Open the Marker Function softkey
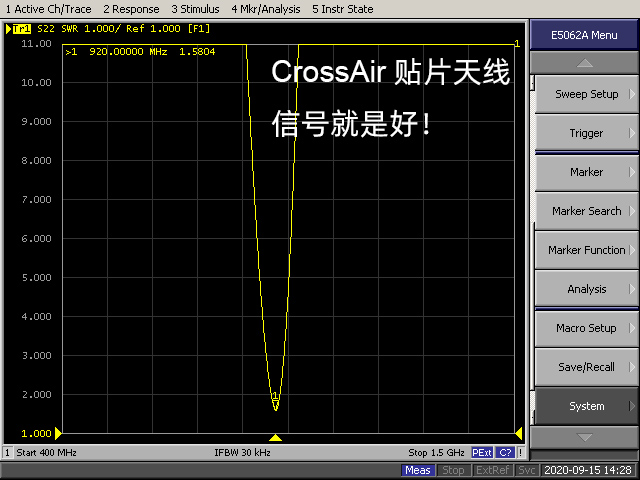The width and height of the screenshot is (640, 480). (x=586, y=250)
